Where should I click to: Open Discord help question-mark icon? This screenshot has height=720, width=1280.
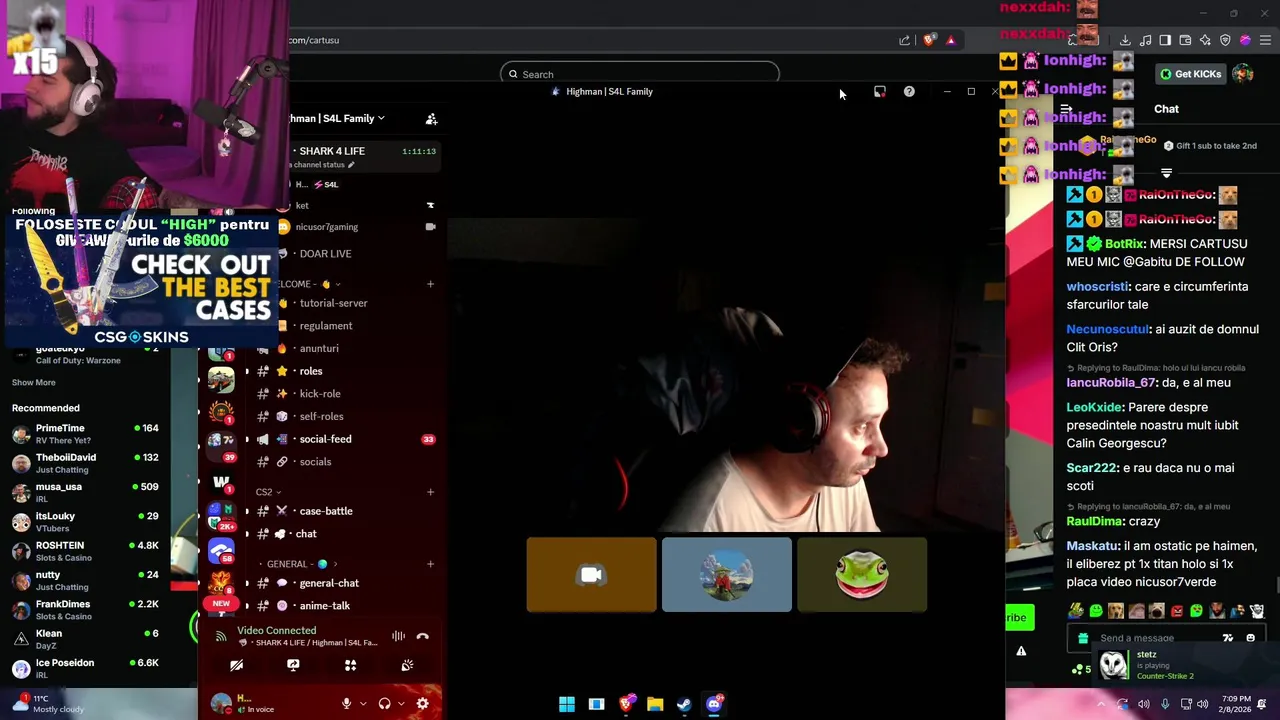click(909, 92)
